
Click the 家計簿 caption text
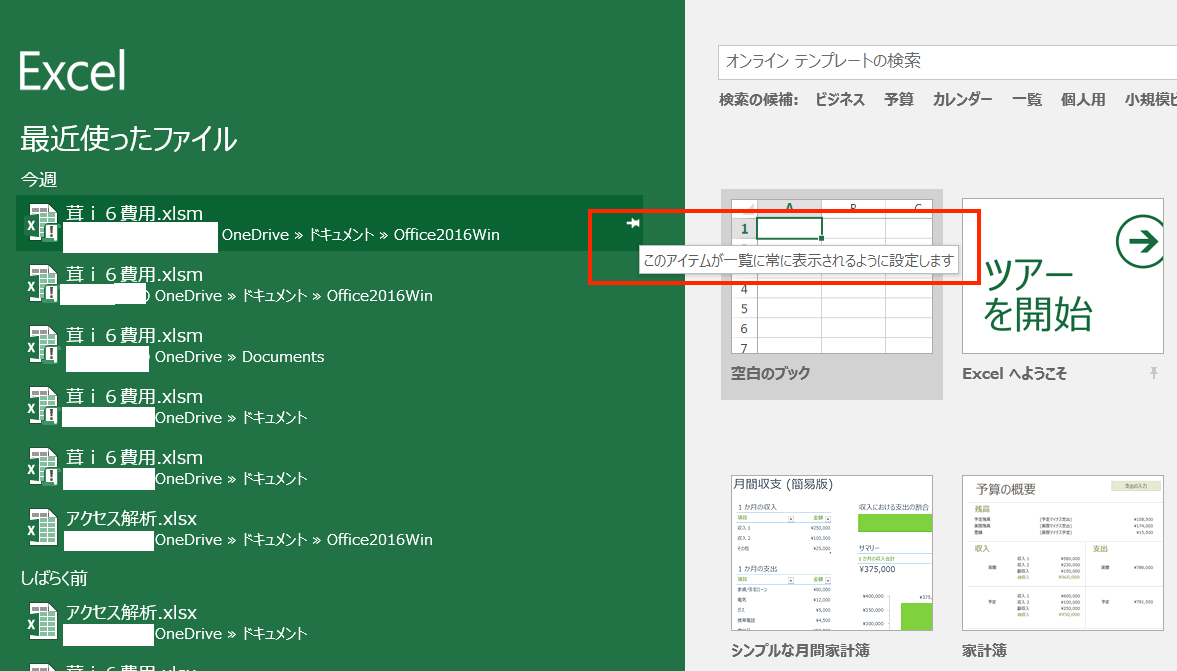(985, 651)
